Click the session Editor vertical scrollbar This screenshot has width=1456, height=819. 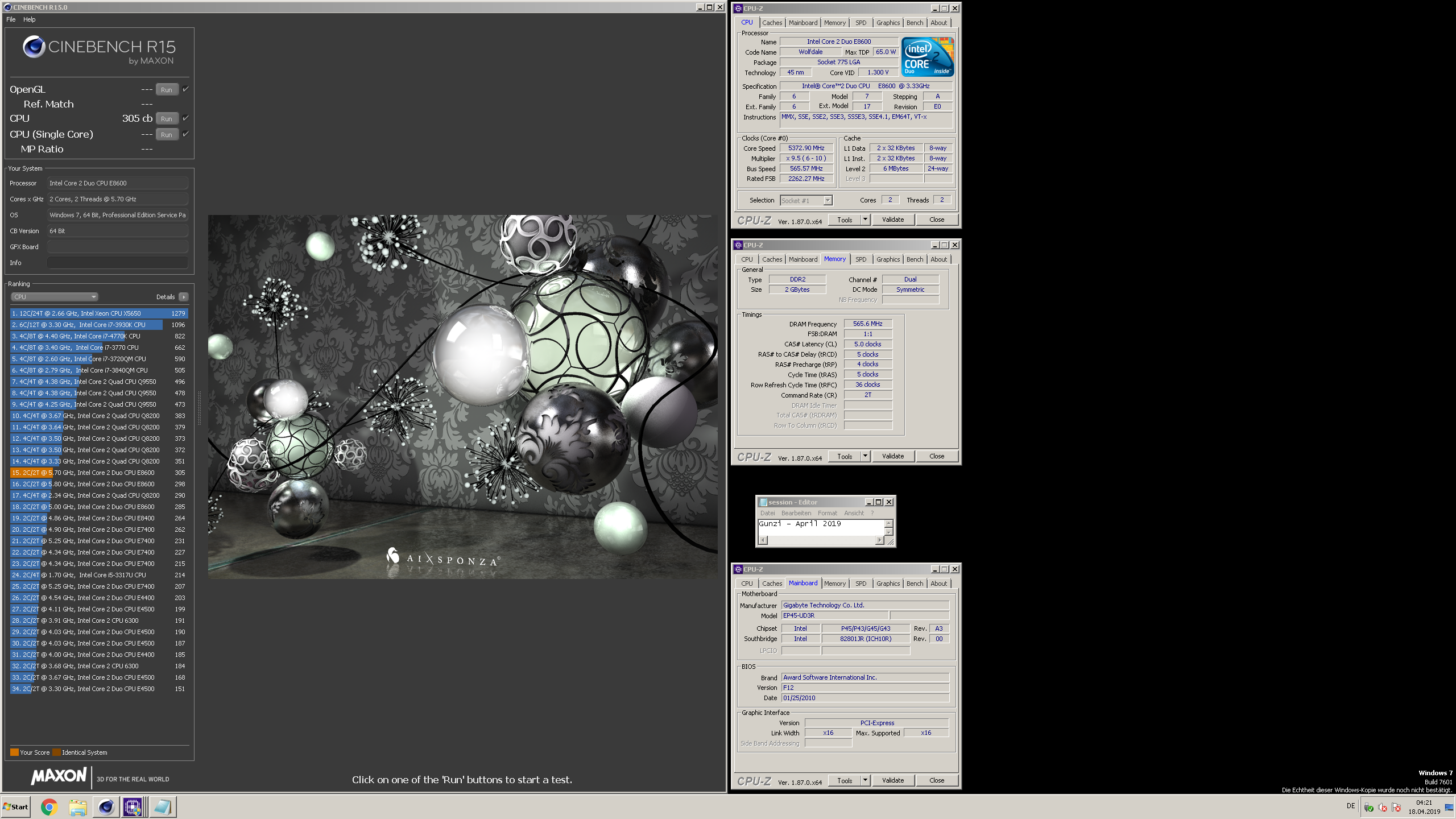pos(889,527)
